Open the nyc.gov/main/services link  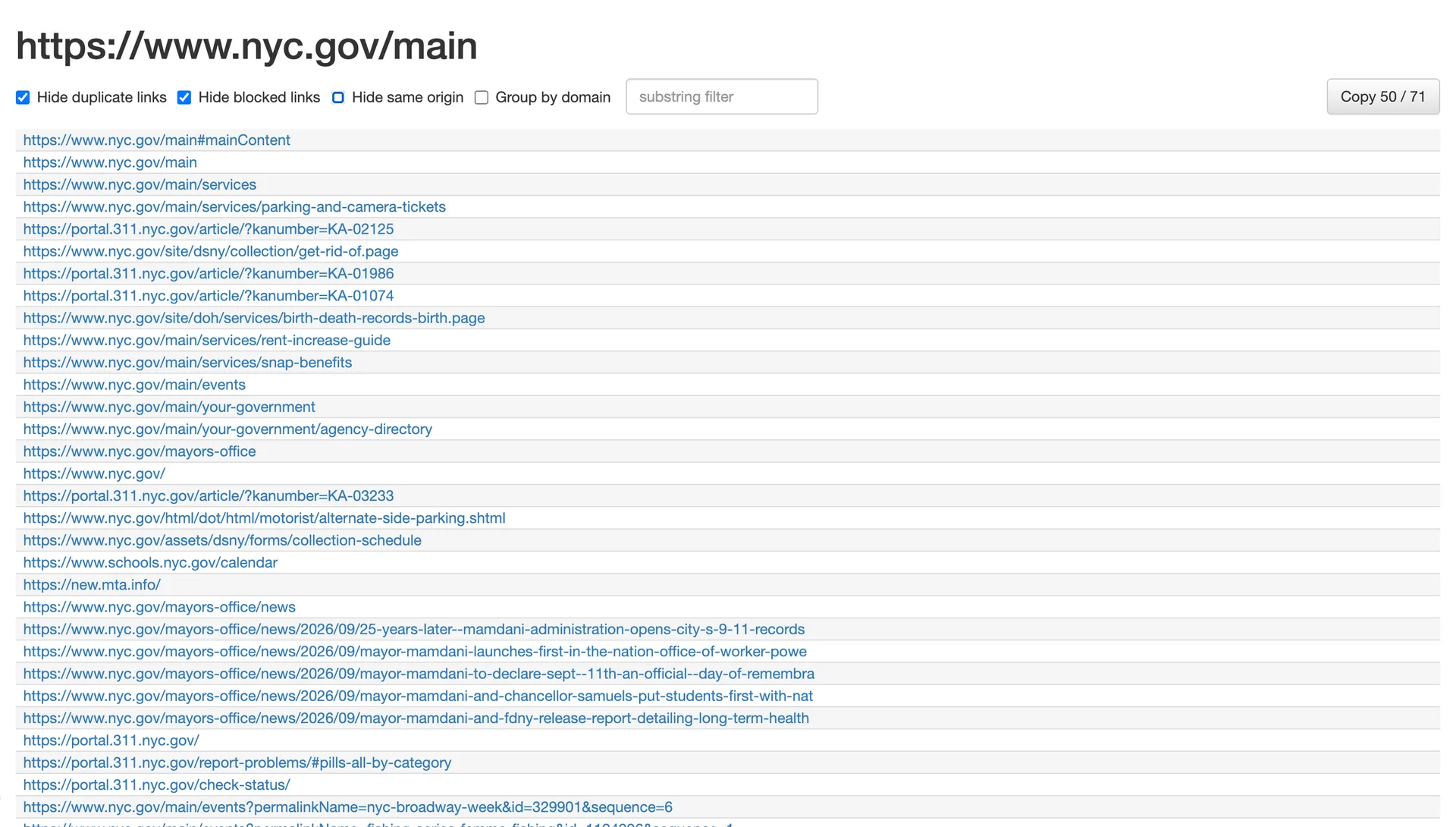click(140, 184)
